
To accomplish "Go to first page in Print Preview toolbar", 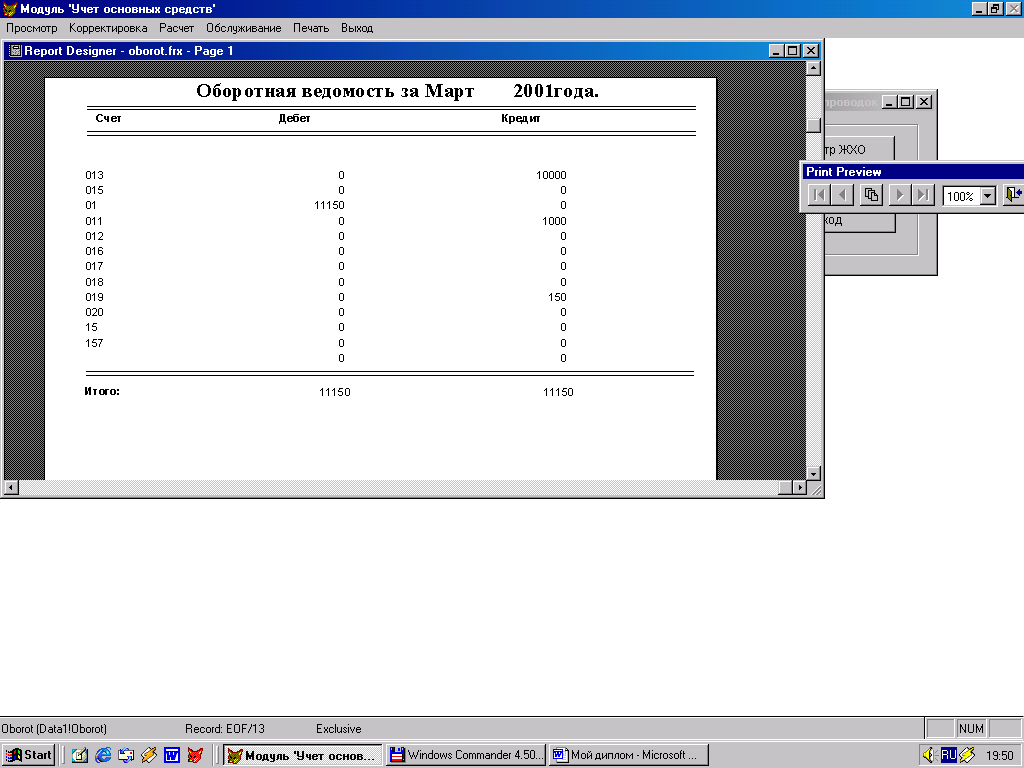I will (x=819, y=195).
